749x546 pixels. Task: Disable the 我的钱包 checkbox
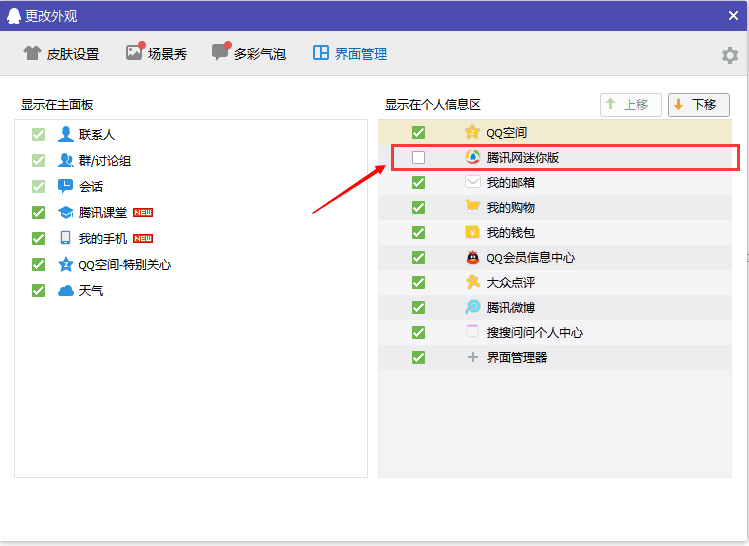tap(418, 232)
